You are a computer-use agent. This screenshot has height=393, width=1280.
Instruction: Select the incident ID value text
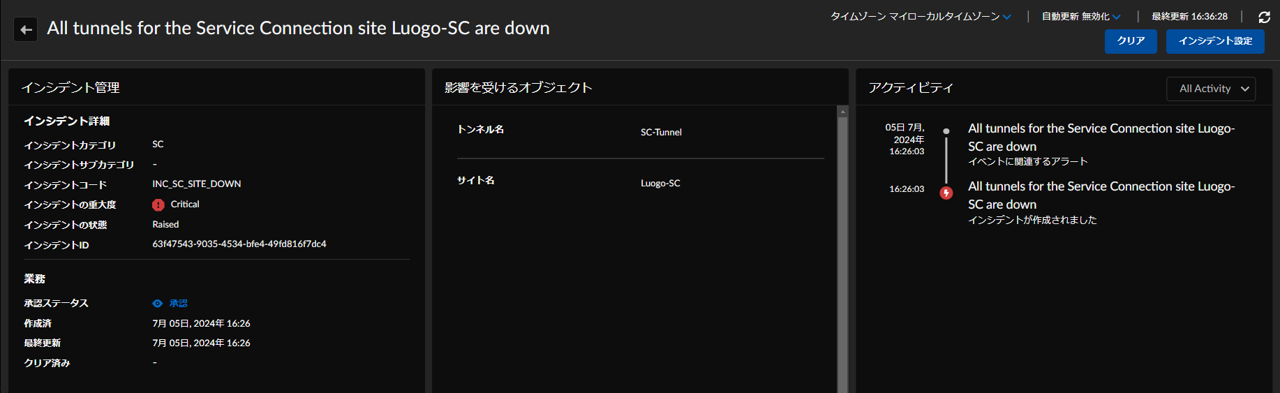(239, 244)
